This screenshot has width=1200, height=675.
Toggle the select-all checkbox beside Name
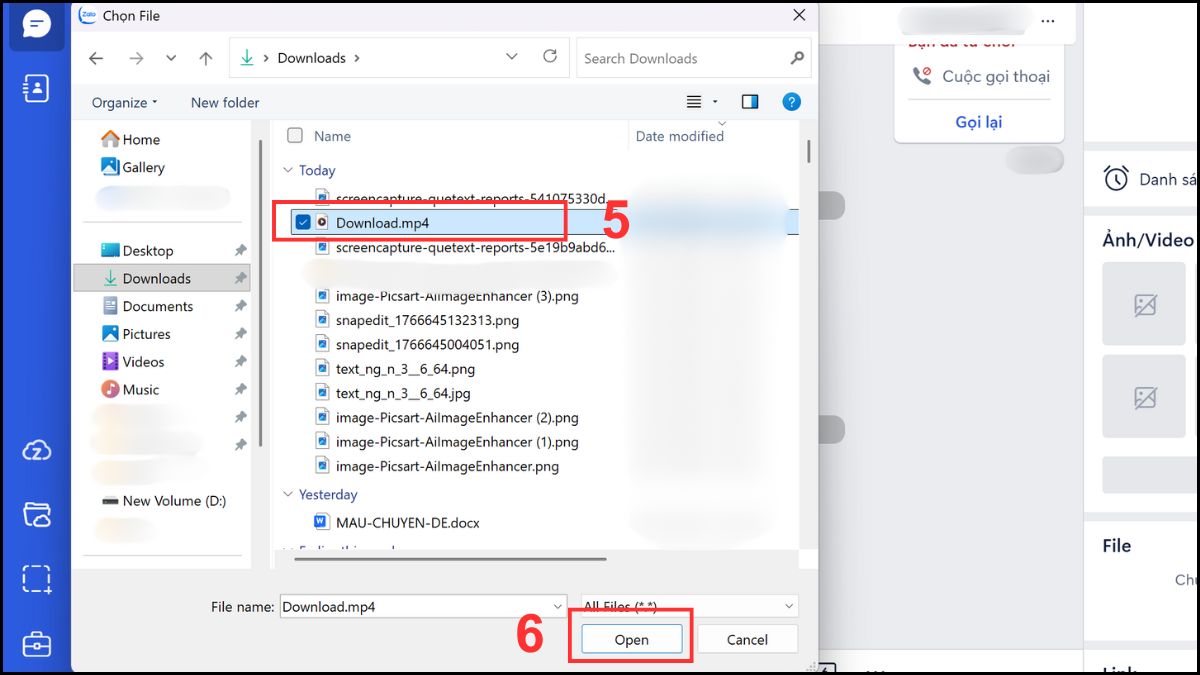pos(295,136)
